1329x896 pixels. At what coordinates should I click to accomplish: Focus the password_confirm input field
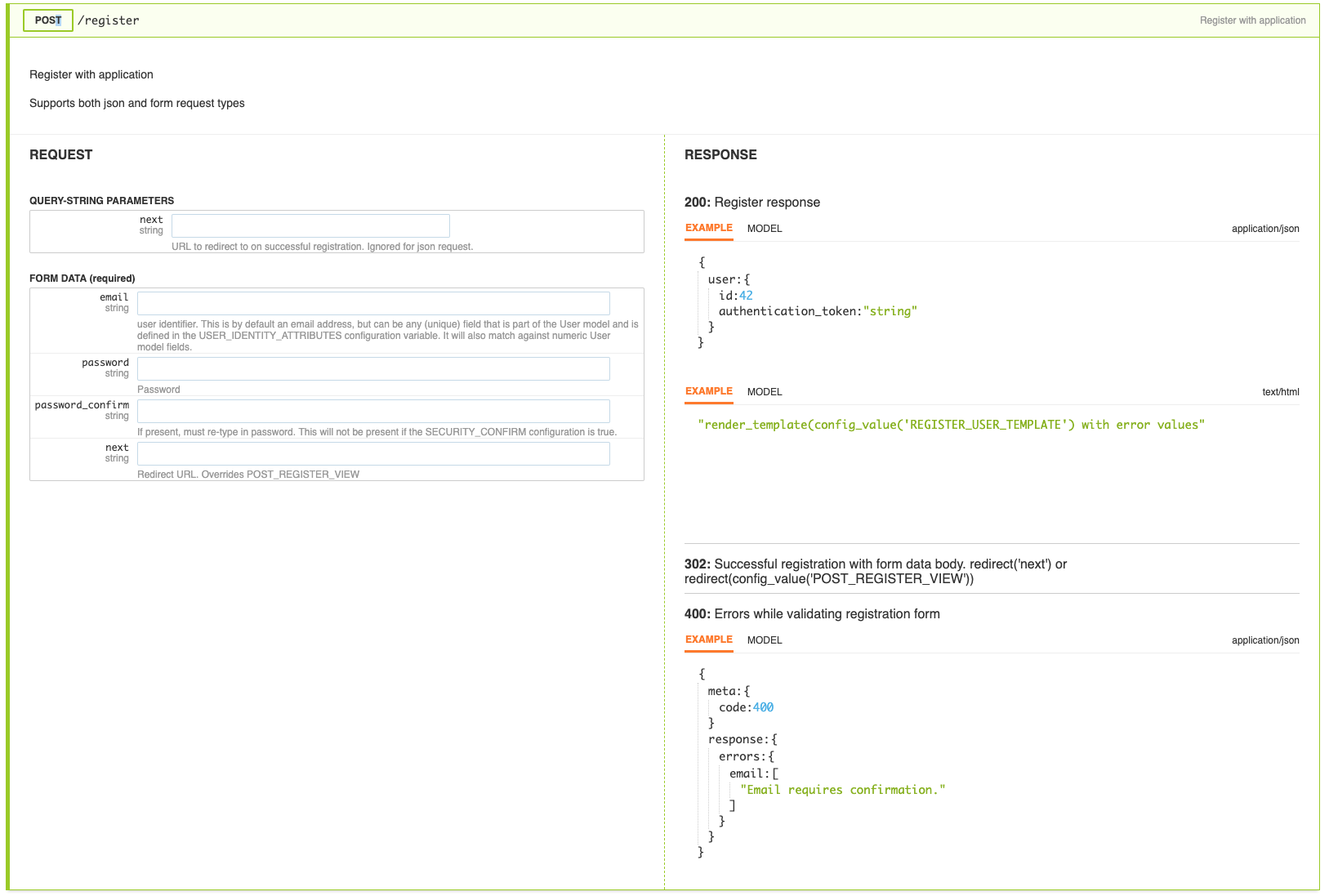point(373,411)
